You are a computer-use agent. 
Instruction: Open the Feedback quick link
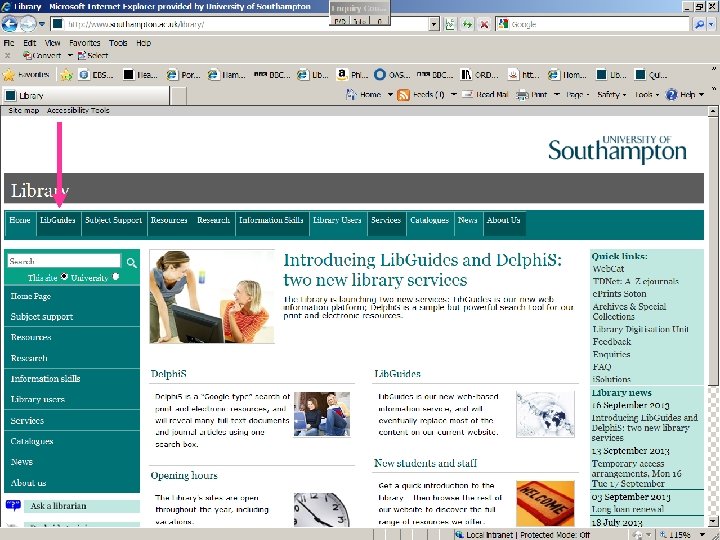pyautogui.click(x=612, y=342)
